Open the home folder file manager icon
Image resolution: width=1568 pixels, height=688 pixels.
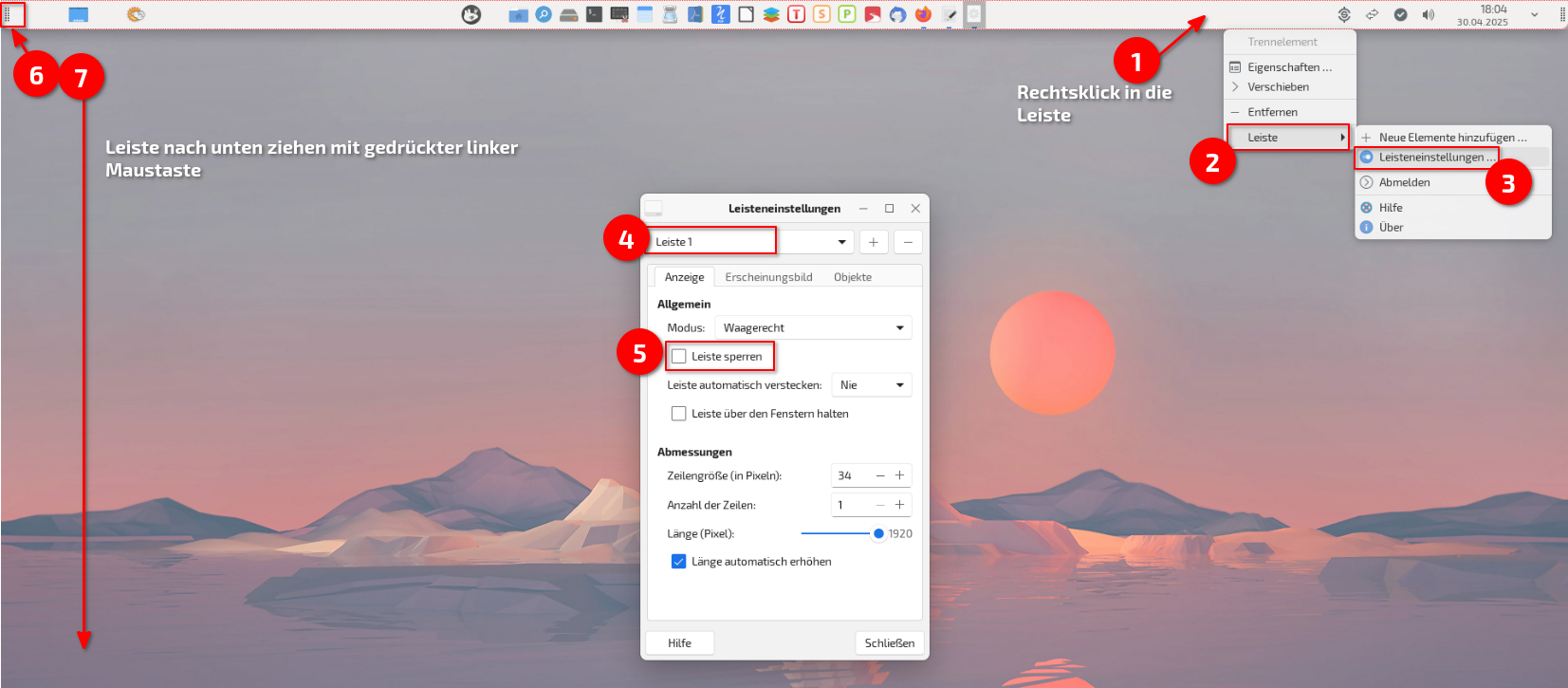coord(518,14)
